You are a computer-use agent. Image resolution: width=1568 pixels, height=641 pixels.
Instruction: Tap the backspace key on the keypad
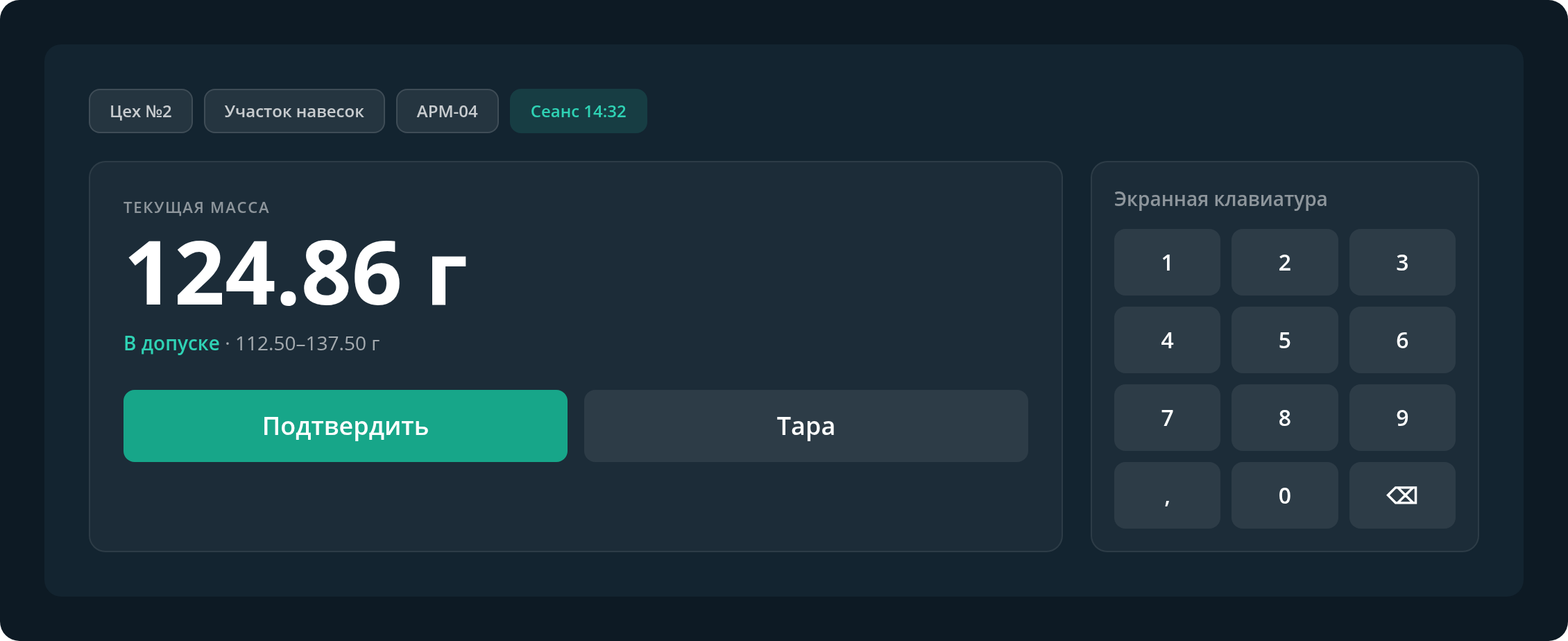coord(1402,495)
